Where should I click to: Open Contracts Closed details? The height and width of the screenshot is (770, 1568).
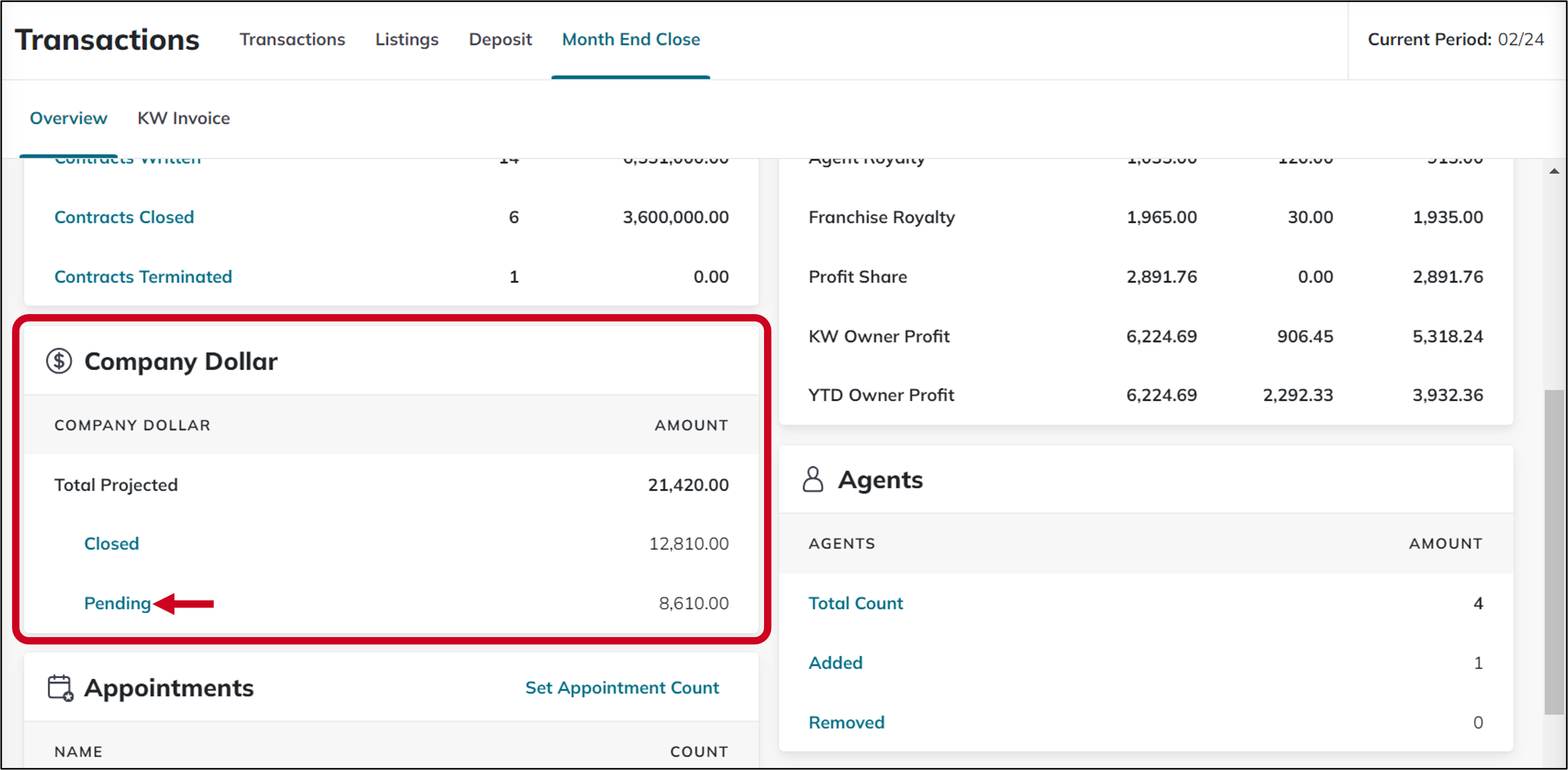(124, 216)
